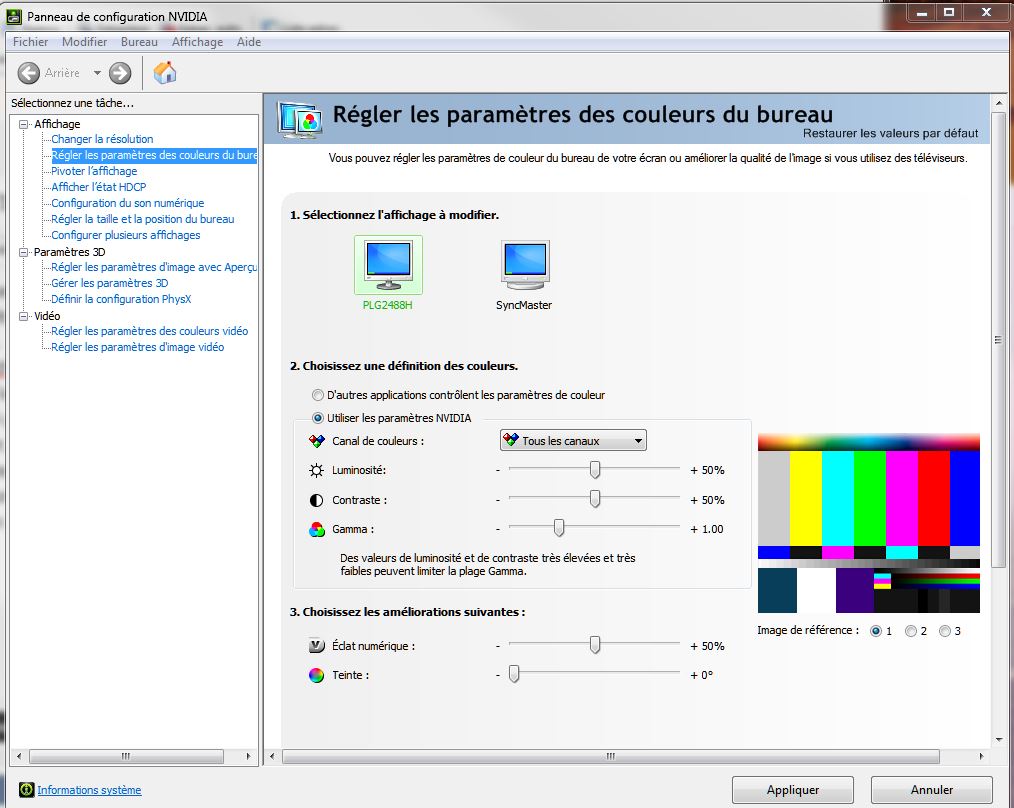
Task: Click the task panel horizontal scrollbar
Action: point(126,756)
